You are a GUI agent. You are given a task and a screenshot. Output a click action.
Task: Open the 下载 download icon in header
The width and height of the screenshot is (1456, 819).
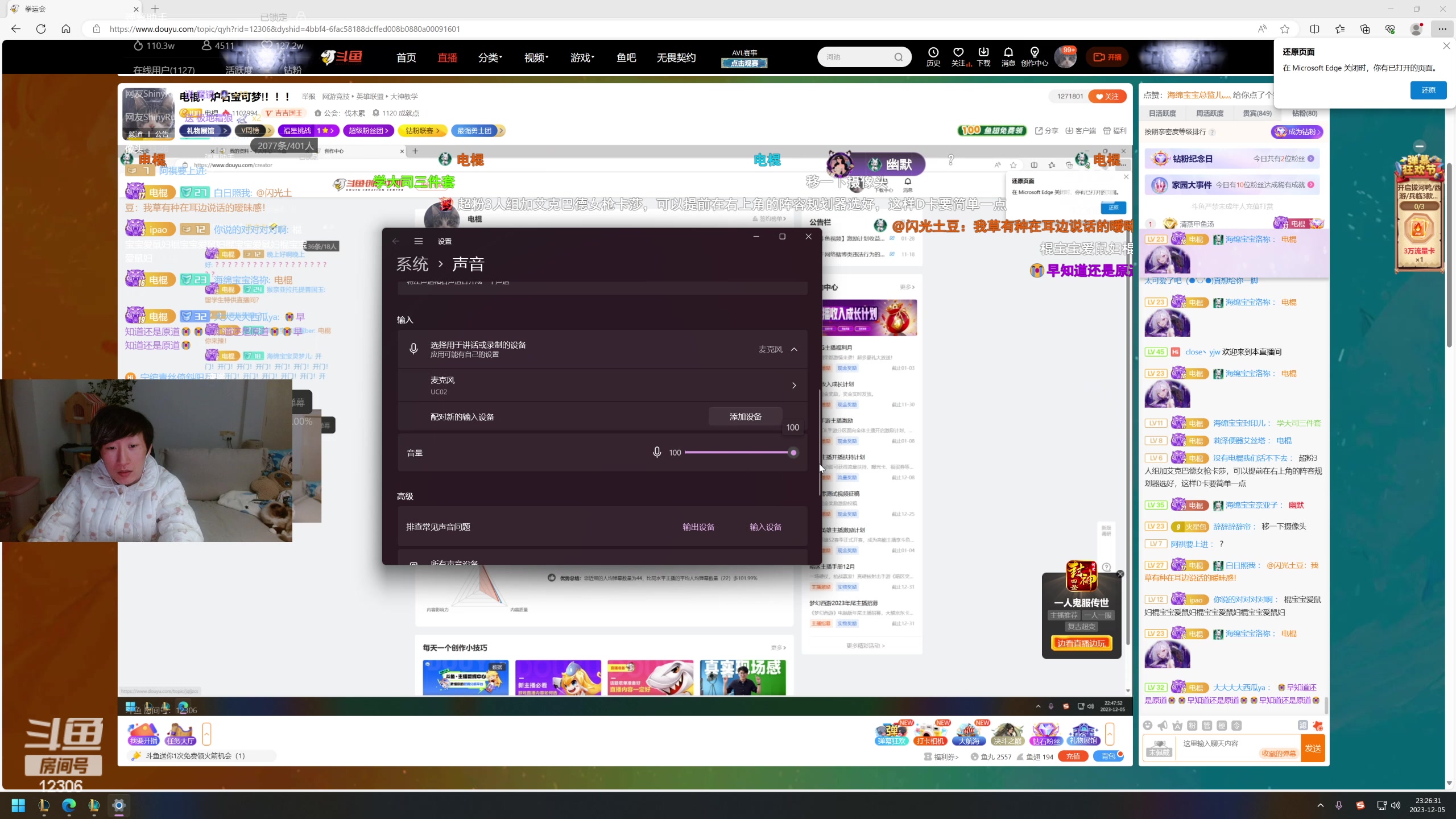(x=983, y=53)
